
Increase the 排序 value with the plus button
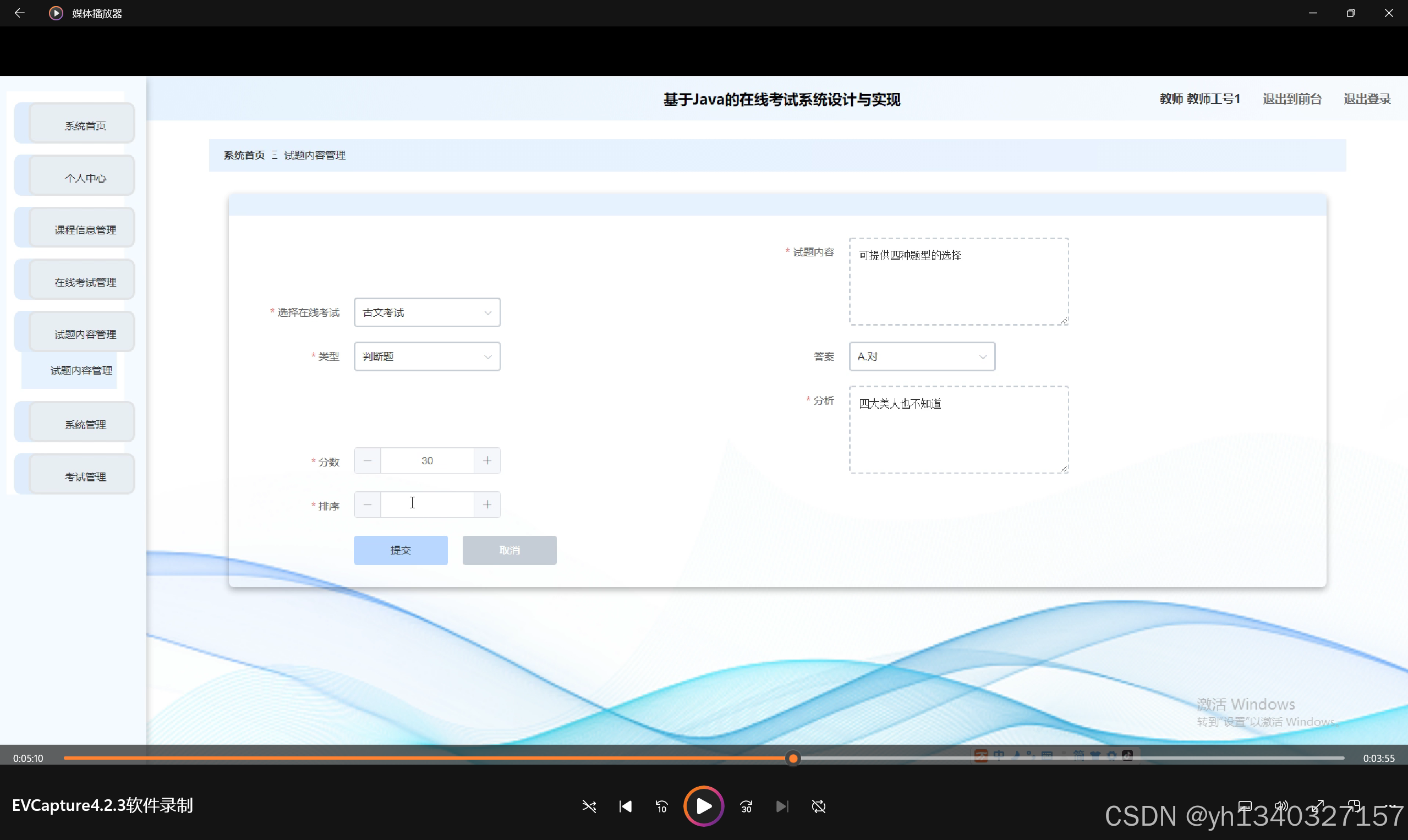487,504
